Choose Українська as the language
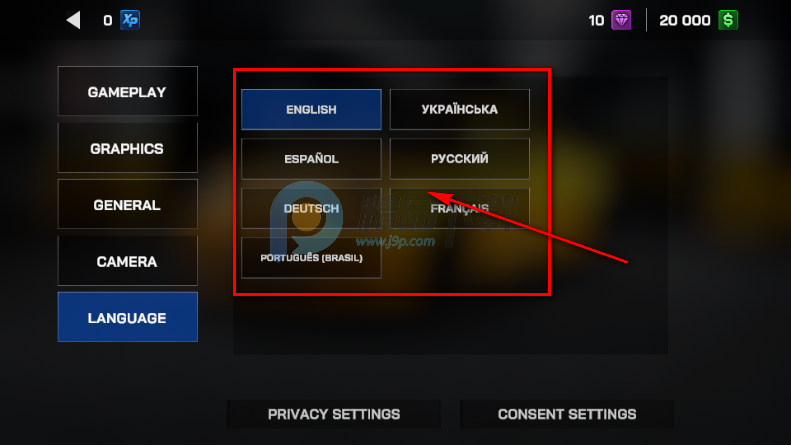The image size is (791, 445). [460, 109]
